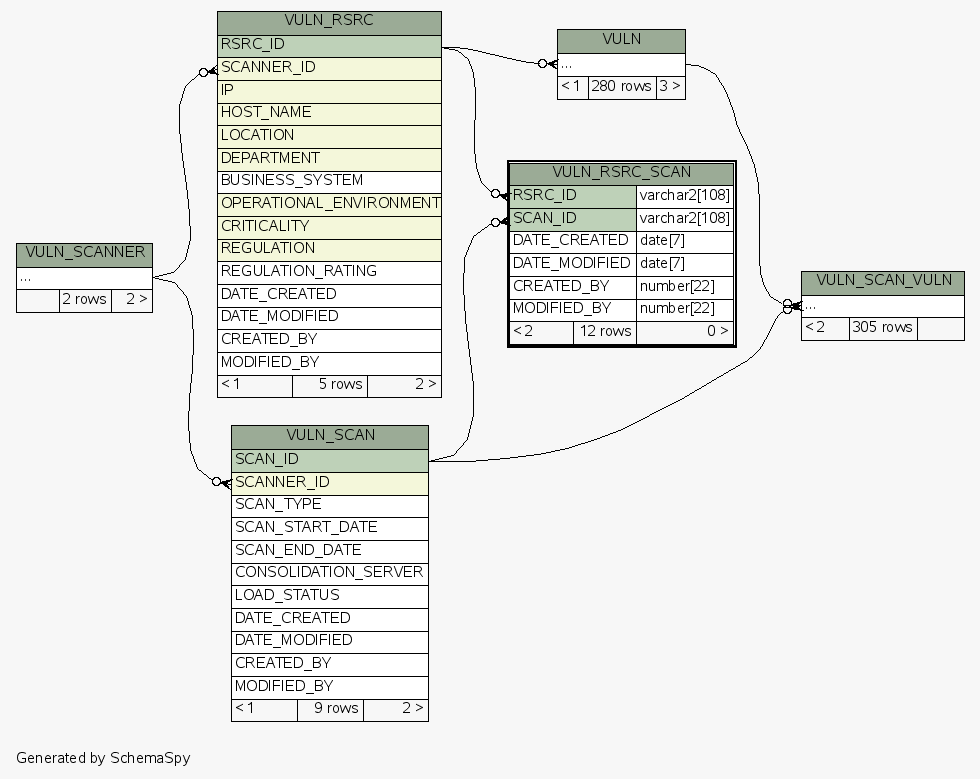This screenshot has width=980, height=779.
Task: Click number[22] type beside MODIFIED_BY
Action: click(x=684, y=309)
